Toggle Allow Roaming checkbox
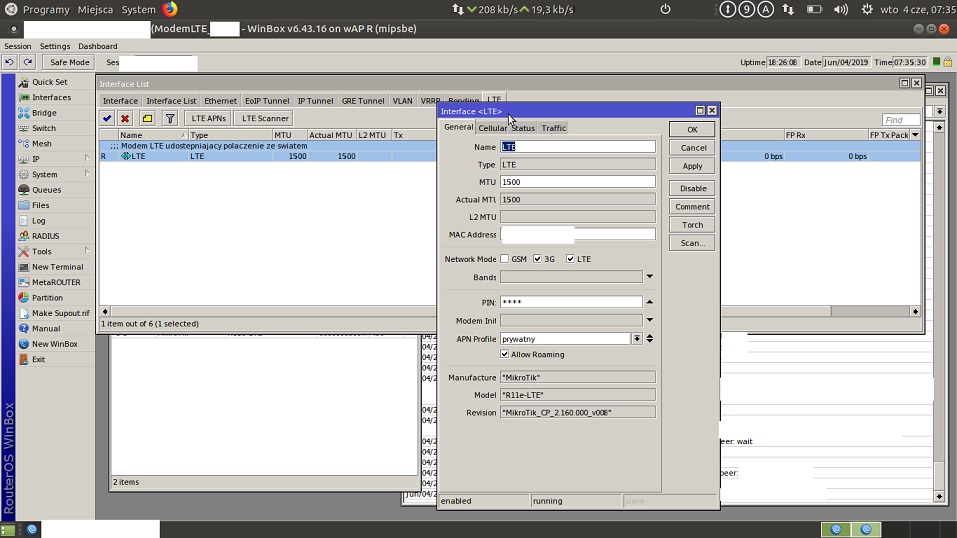Screen dimensions: 957x538 [x=505, y=354]
